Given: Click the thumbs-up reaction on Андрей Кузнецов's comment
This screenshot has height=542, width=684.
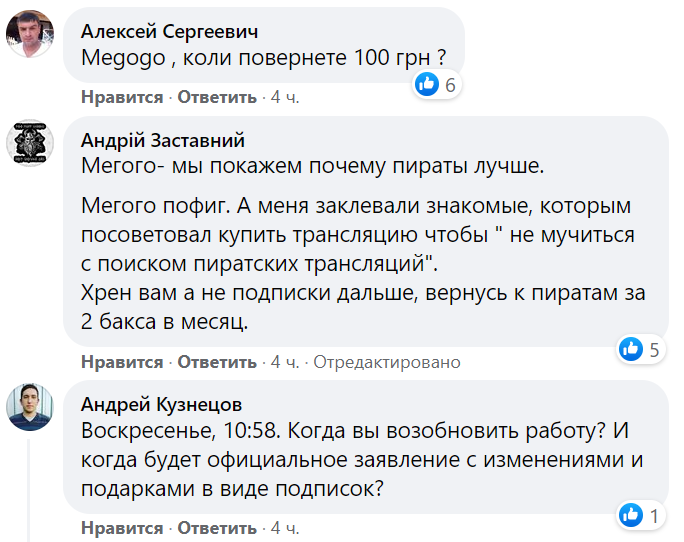Looking at the screenshot, I should [631, 515].
